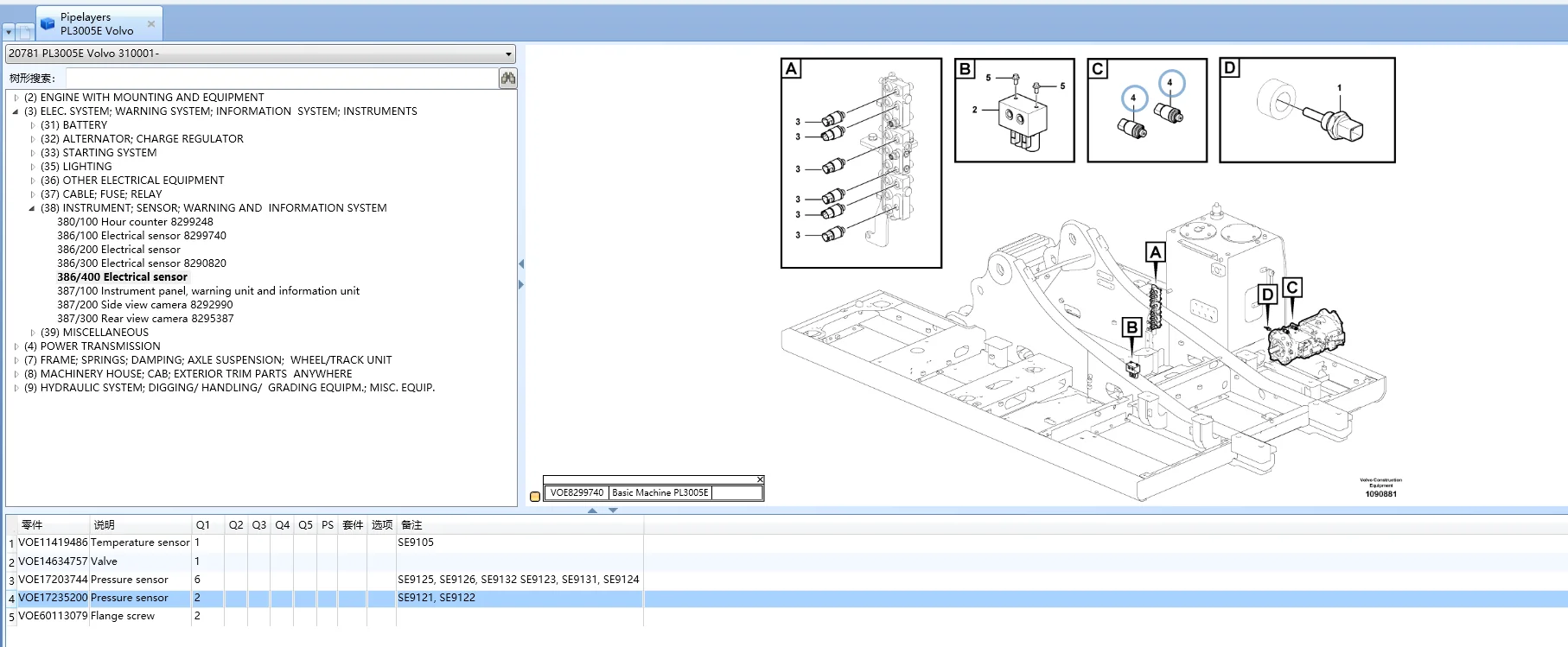Click callout label A on main diagram
The height and width of the screenshot is (647, 1568).
1155,252
